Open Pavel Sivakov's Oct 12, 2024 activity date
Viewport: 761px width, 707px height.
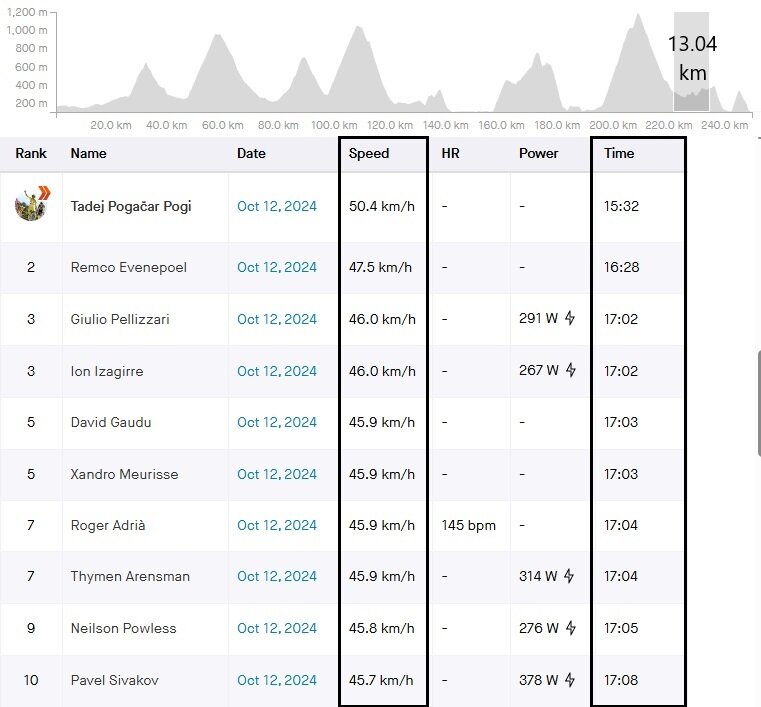coord(277,681)
